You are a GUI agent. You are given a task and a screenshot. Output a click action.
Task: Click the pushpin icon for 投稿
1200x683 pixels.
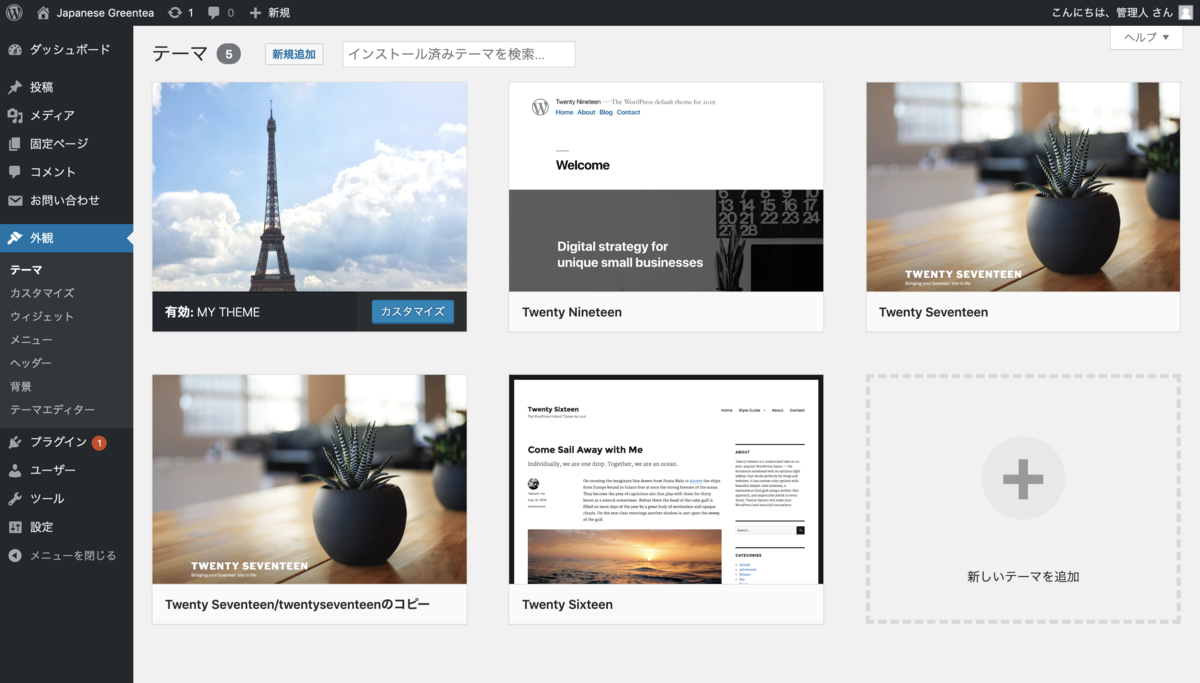pos(15,88)
